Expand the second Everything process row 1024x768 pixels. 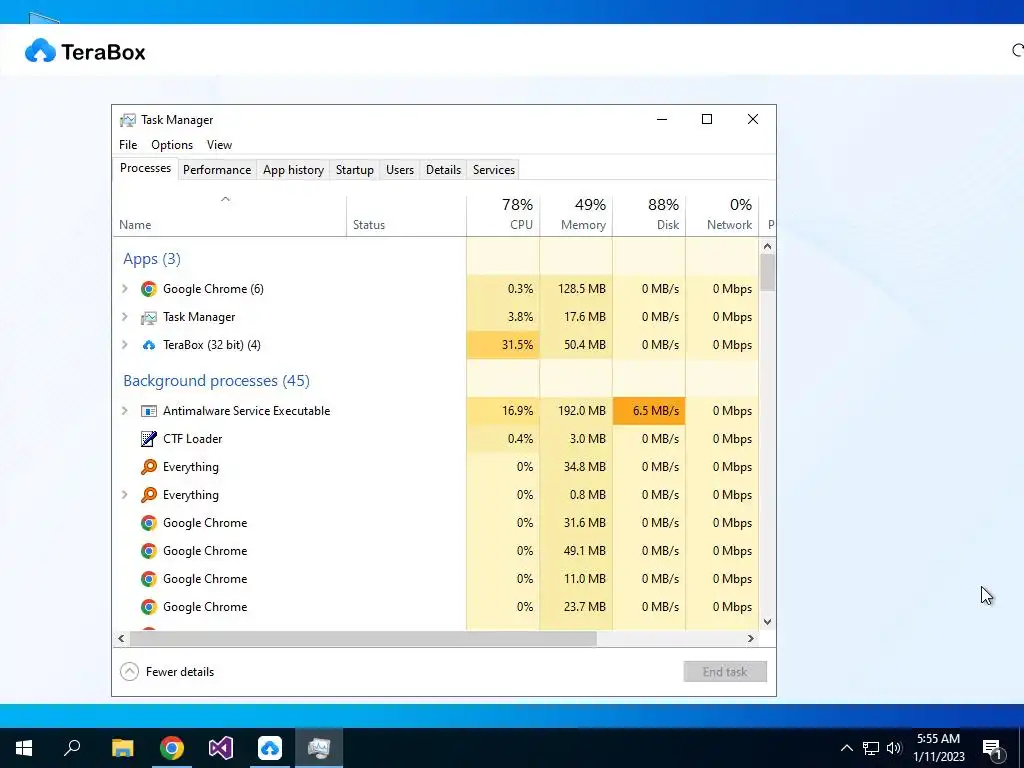125,495
